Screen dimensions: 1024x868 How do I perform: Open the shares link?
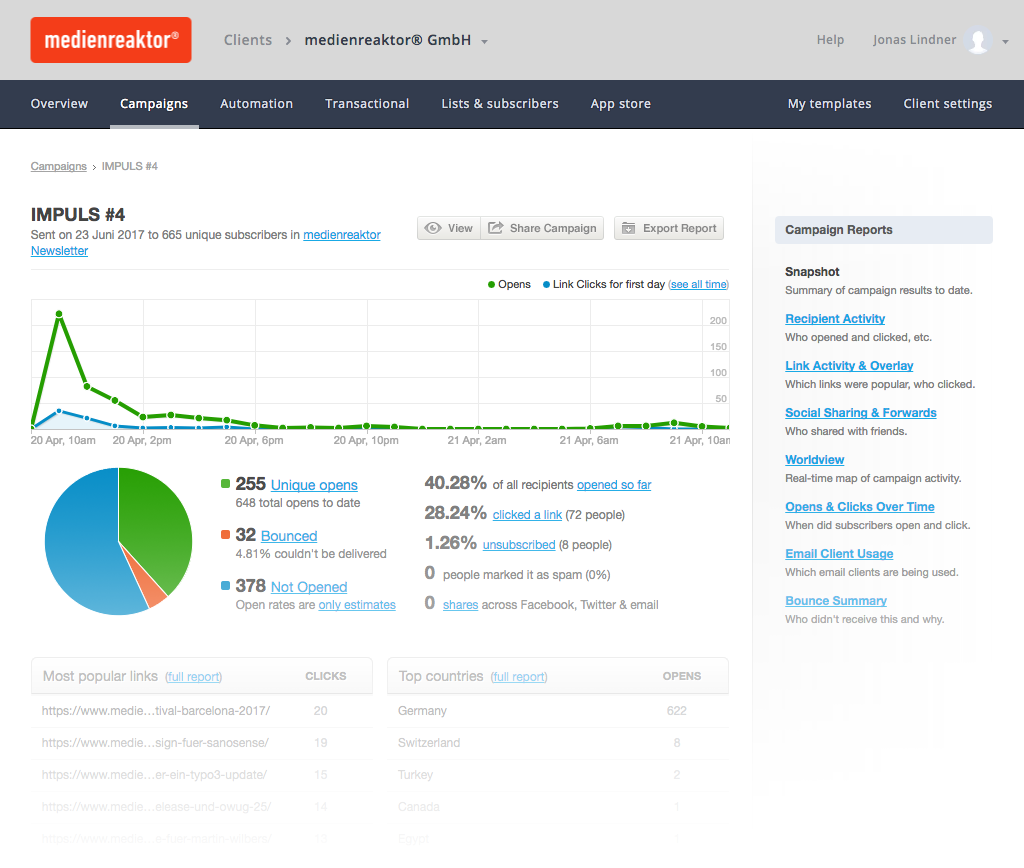[x=460, y=605]
